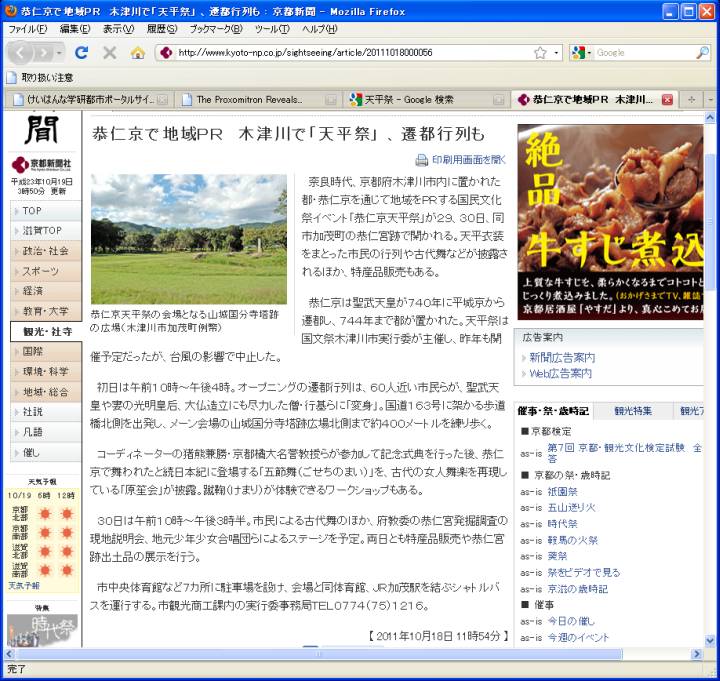Open the back/forward history dropdown arrow
Viewport: 720px width, 681px height.
pyautogui.click(x=58, y=53)
